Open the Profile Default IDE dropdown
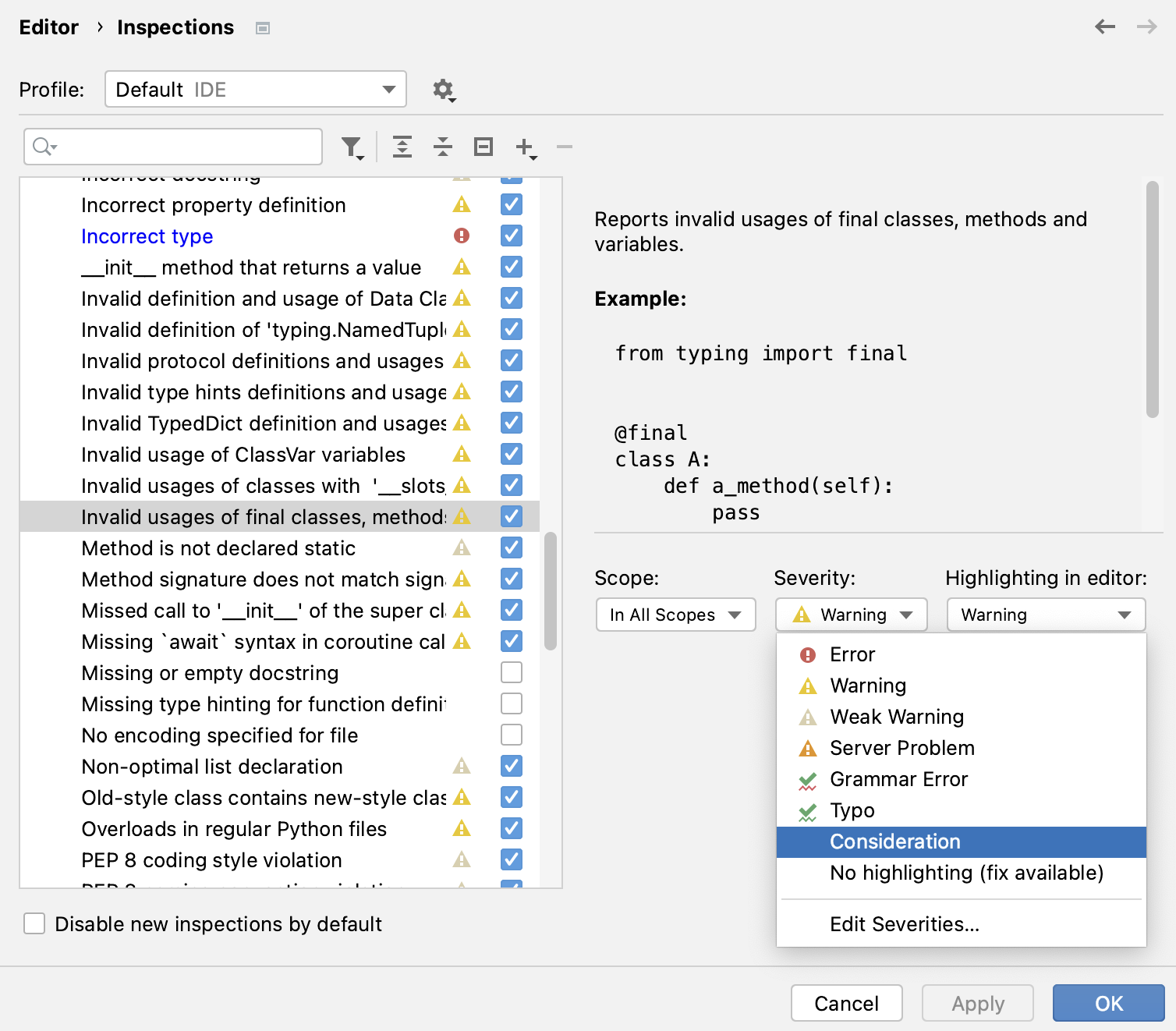 click(256, 90)
